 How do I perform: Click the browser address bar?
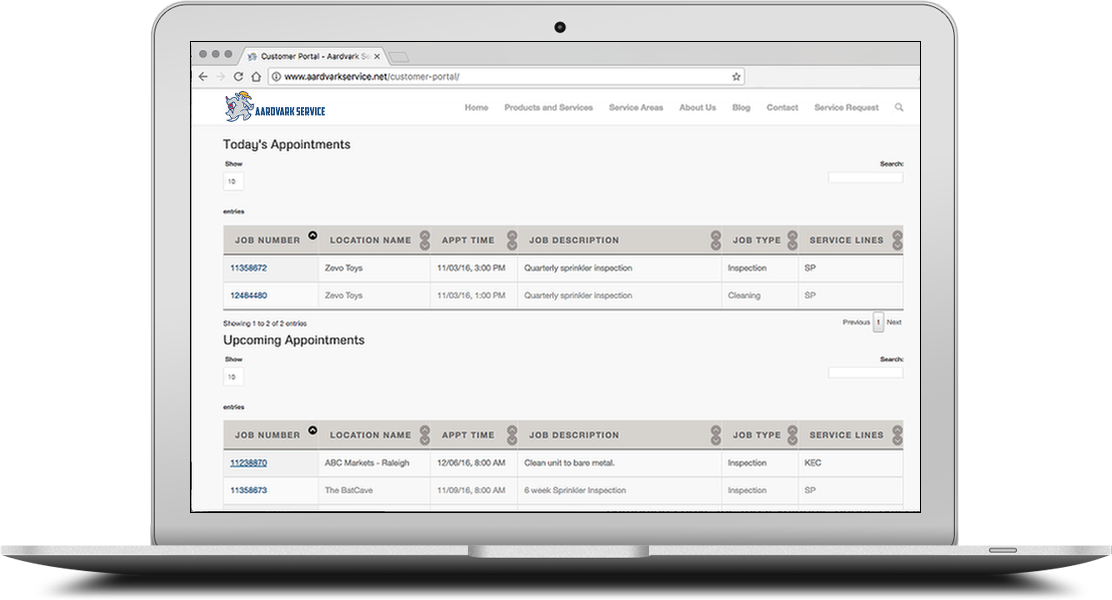click(500, 76)
